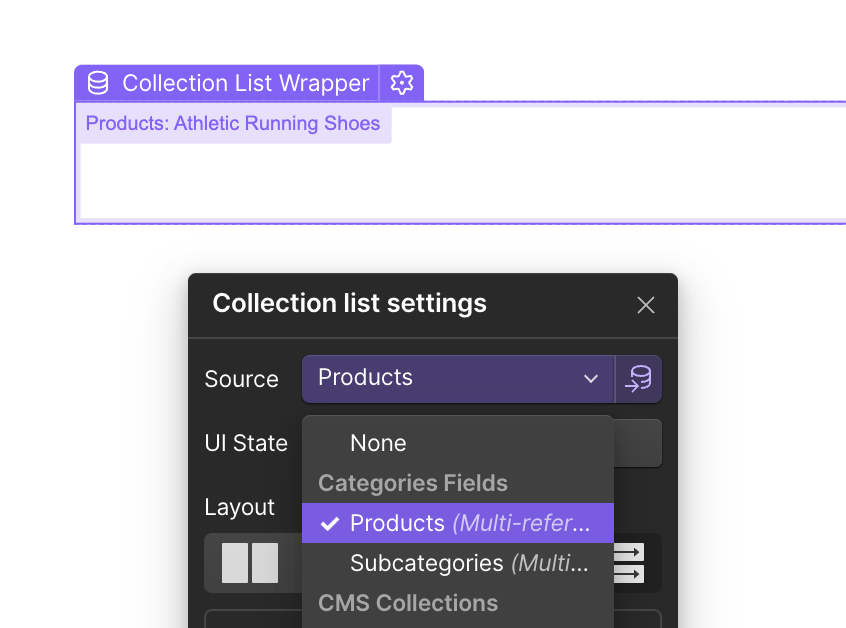Click the Collection list settings title

pyautogui.click(x=350, y=303)
